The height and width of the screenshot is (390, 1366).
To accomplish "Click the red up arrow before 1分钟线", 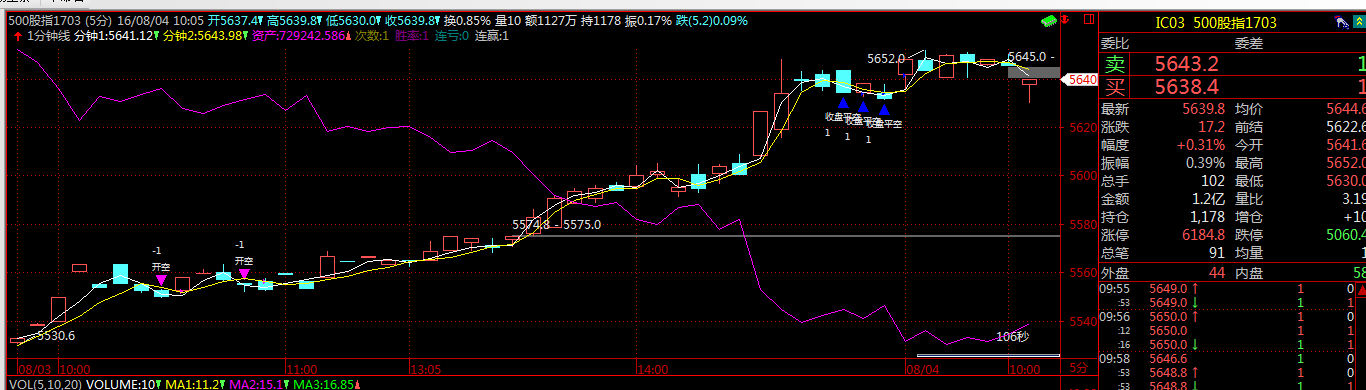I will [x=19, y=36].
